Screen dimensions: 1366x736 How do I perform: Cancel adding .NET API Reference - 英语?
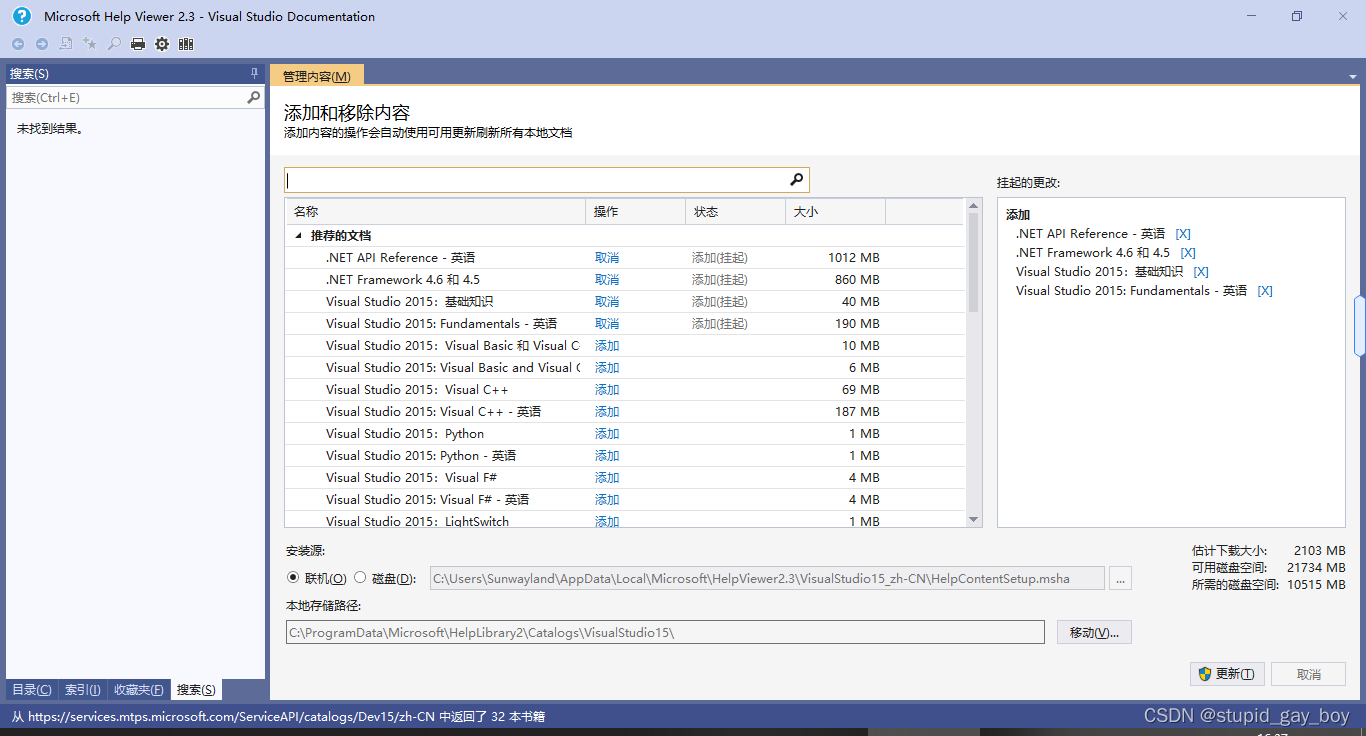click(607, 258)
